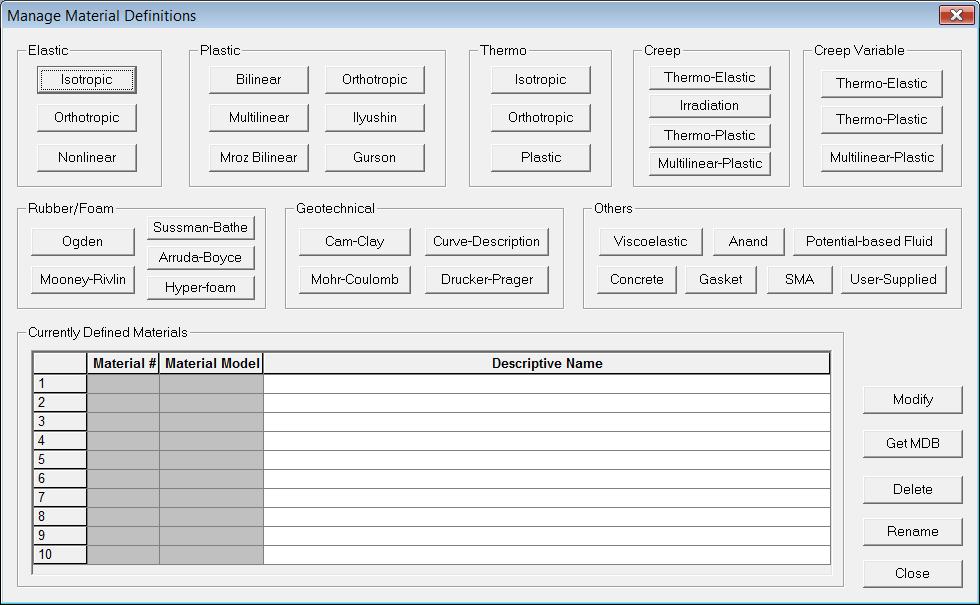
Task: Click the Viscoelastic button
Action: coord(650,242)
